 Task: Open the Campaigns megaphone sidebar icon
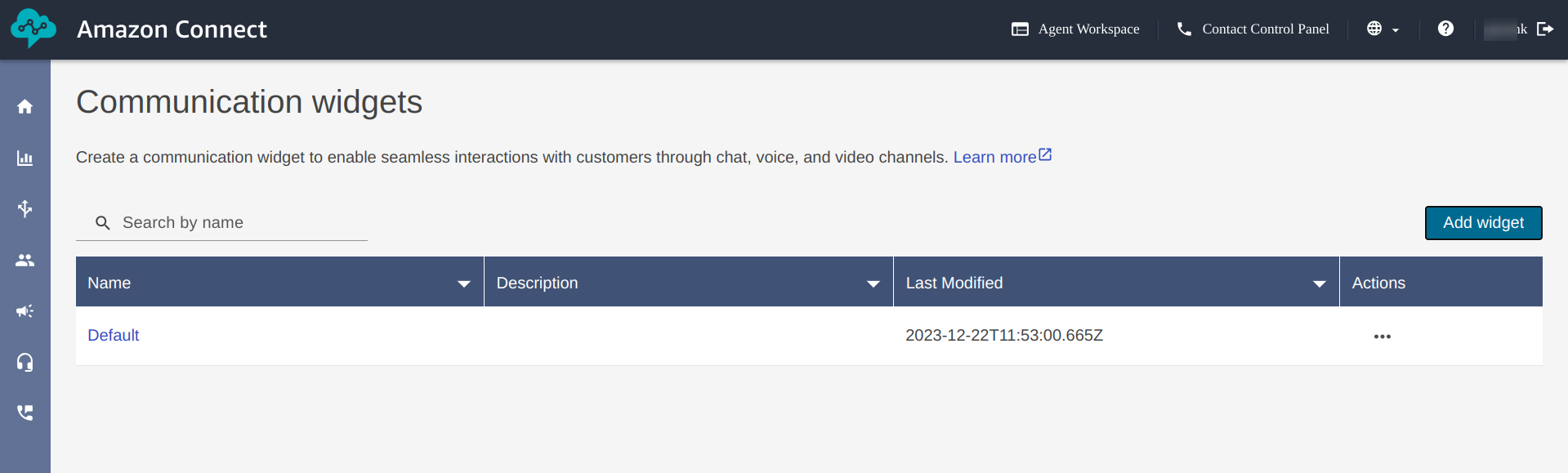(x=25, y=311)
